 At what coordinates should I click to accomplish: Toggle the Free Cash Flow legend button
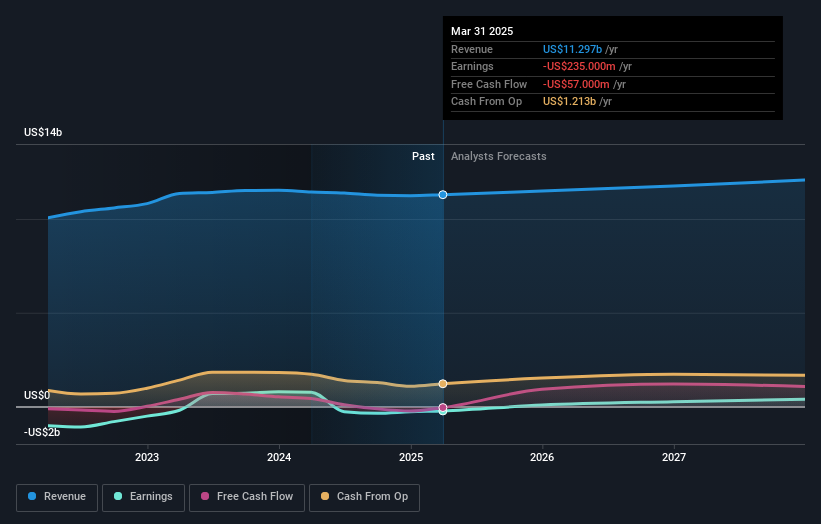247,497
